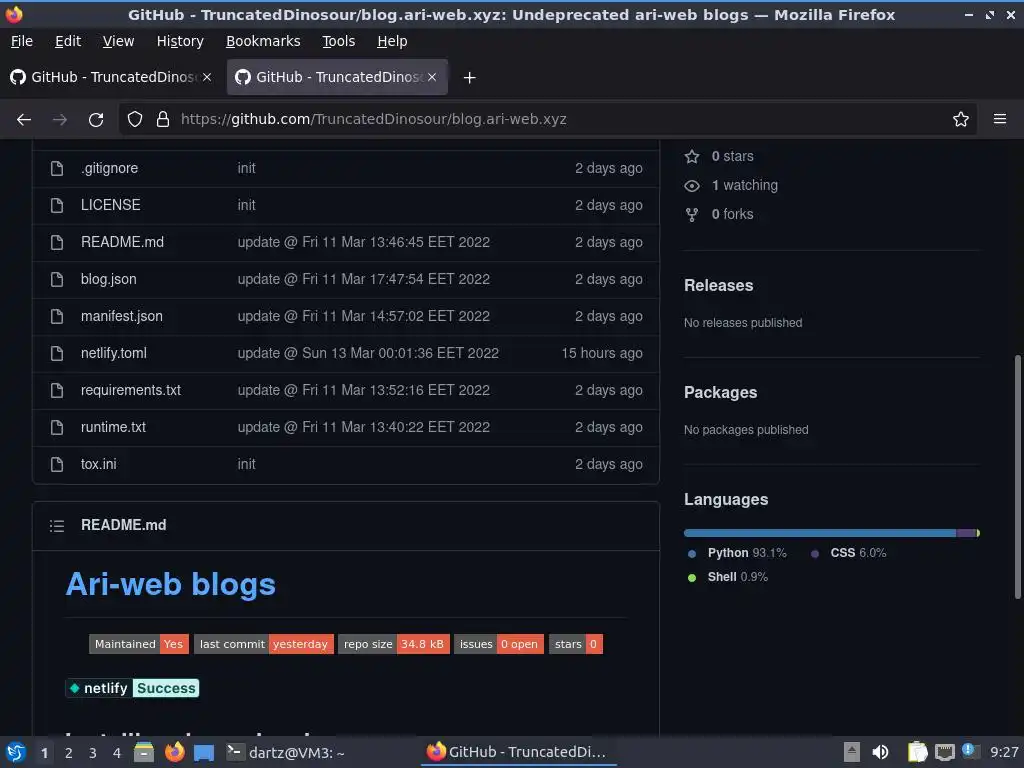Open the Edit menu
Image resolution: width=1024 pixels, height=768 pixels.
point(68,41)
